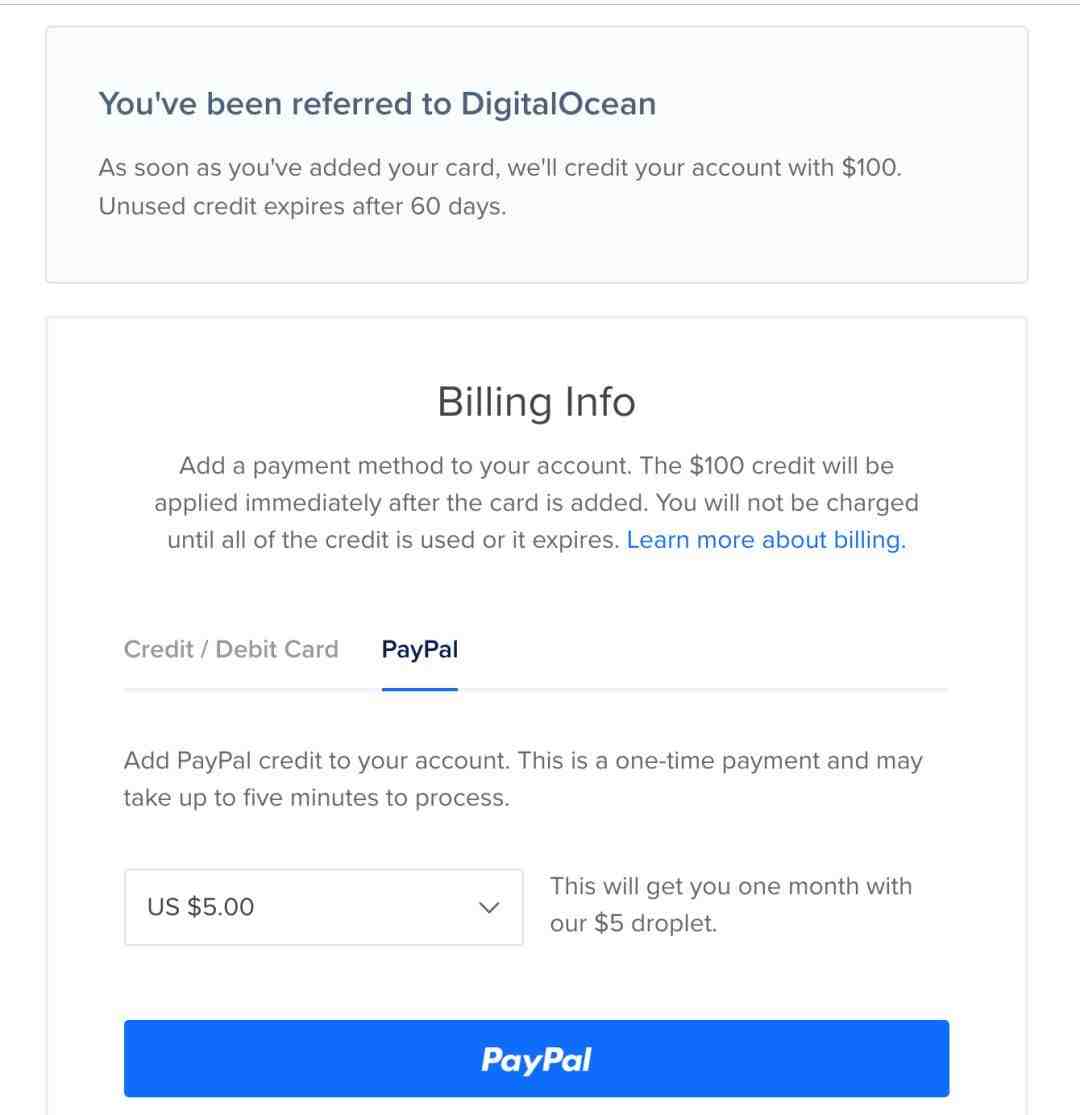The height and width of the screenshot is (1115, 1080).
Task: Open the Learn more about billing link
Action: pos(765,540)
